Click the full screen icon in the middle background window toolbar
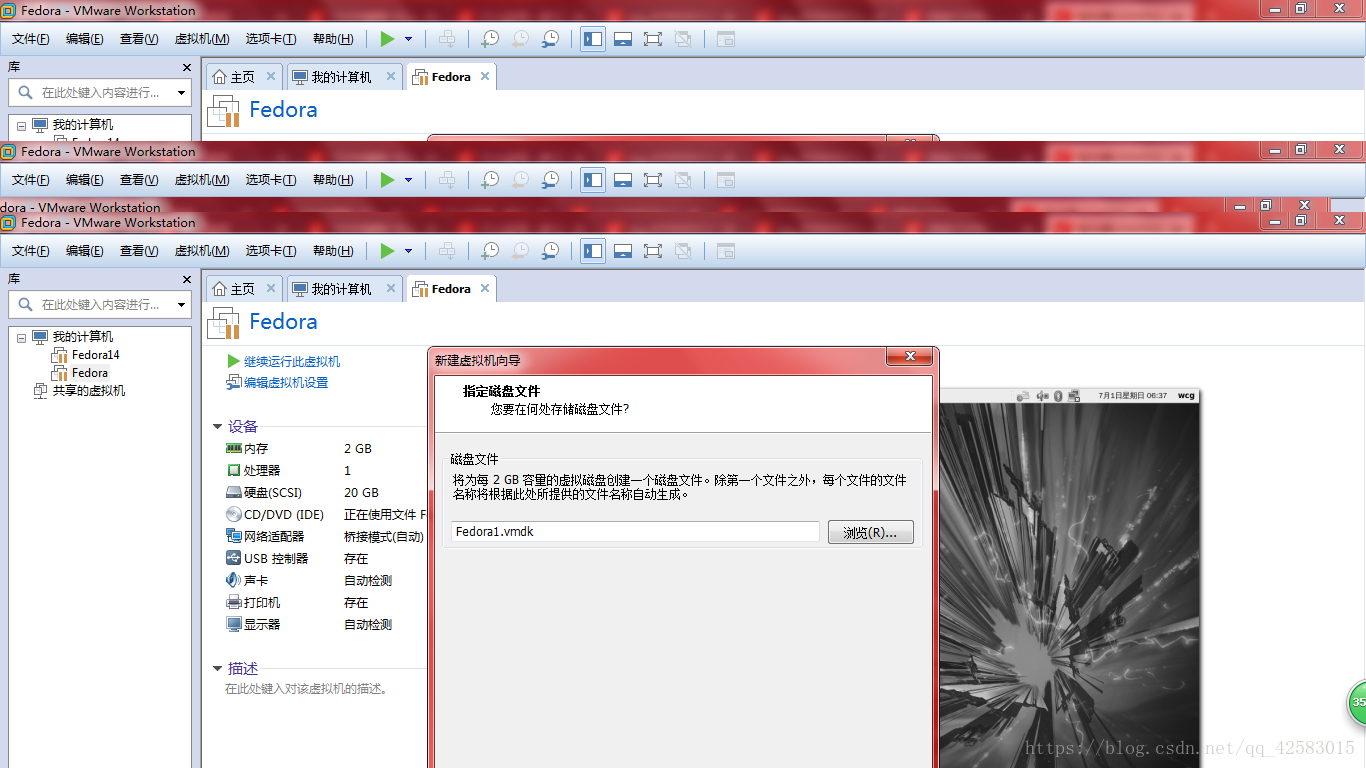Screen dimensions: 1366x768 click(653, 180)
